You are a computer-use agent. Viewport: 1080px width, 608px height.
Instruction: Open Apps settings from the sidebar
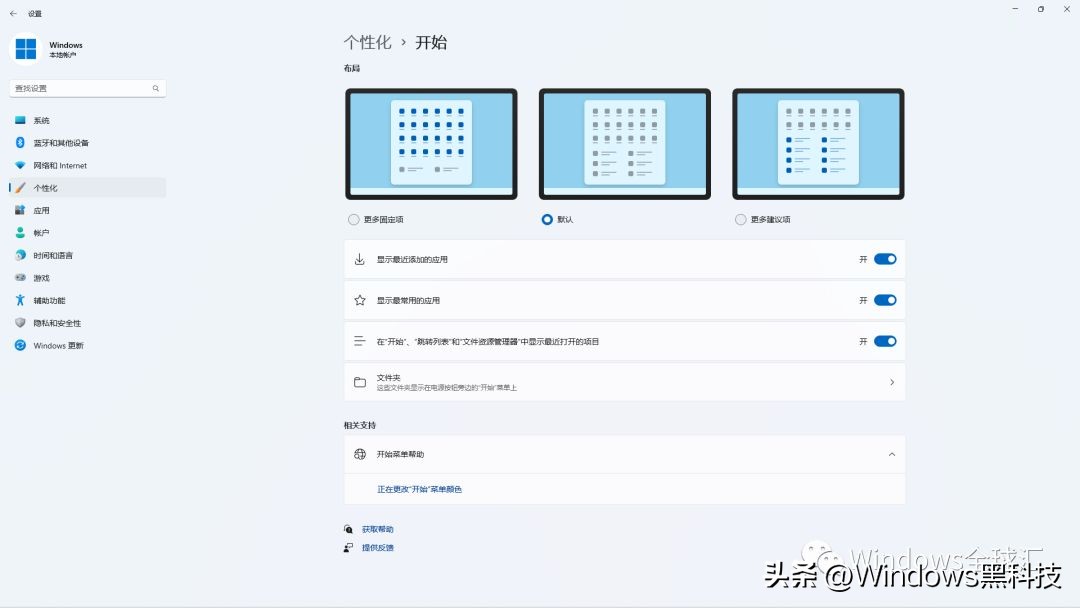click(x=40, y=210)
